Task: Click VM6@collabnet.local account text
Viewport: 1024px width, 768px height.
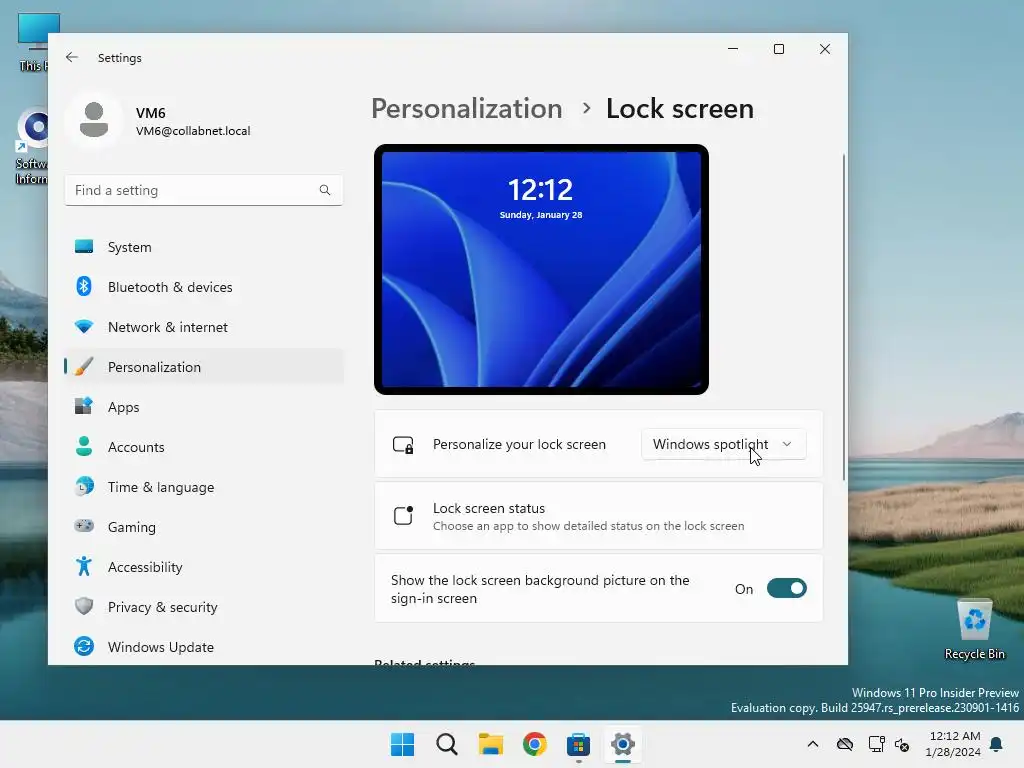Action: (193, 131)
